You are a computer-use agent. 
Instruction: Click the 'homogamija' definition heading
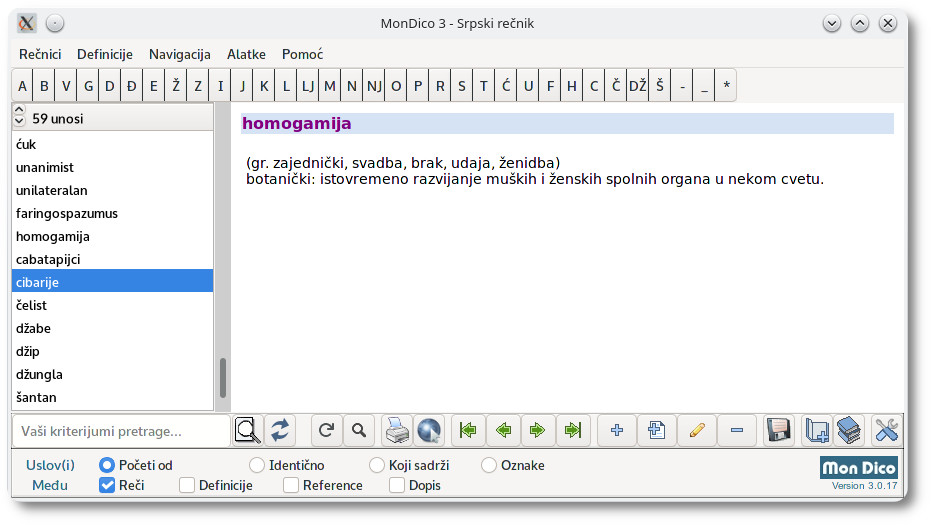(x=297, y=124)
